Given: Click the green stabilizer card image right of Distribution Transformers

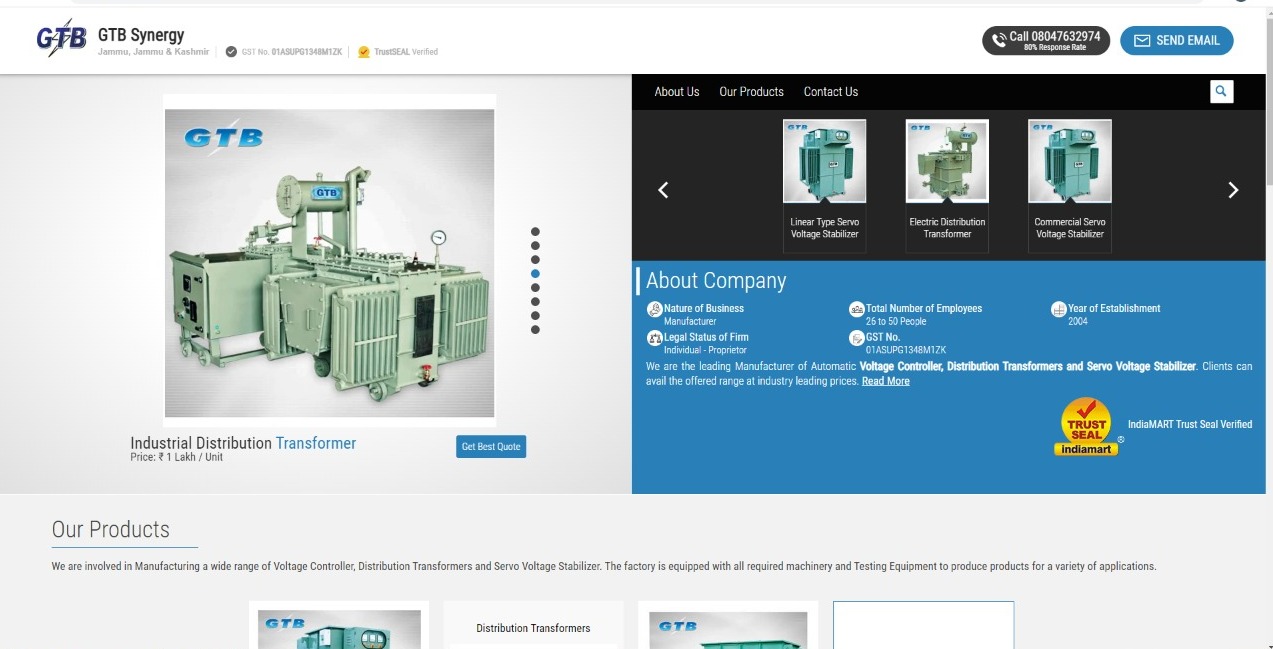Looking at the screenshot, I should point(728,630).
